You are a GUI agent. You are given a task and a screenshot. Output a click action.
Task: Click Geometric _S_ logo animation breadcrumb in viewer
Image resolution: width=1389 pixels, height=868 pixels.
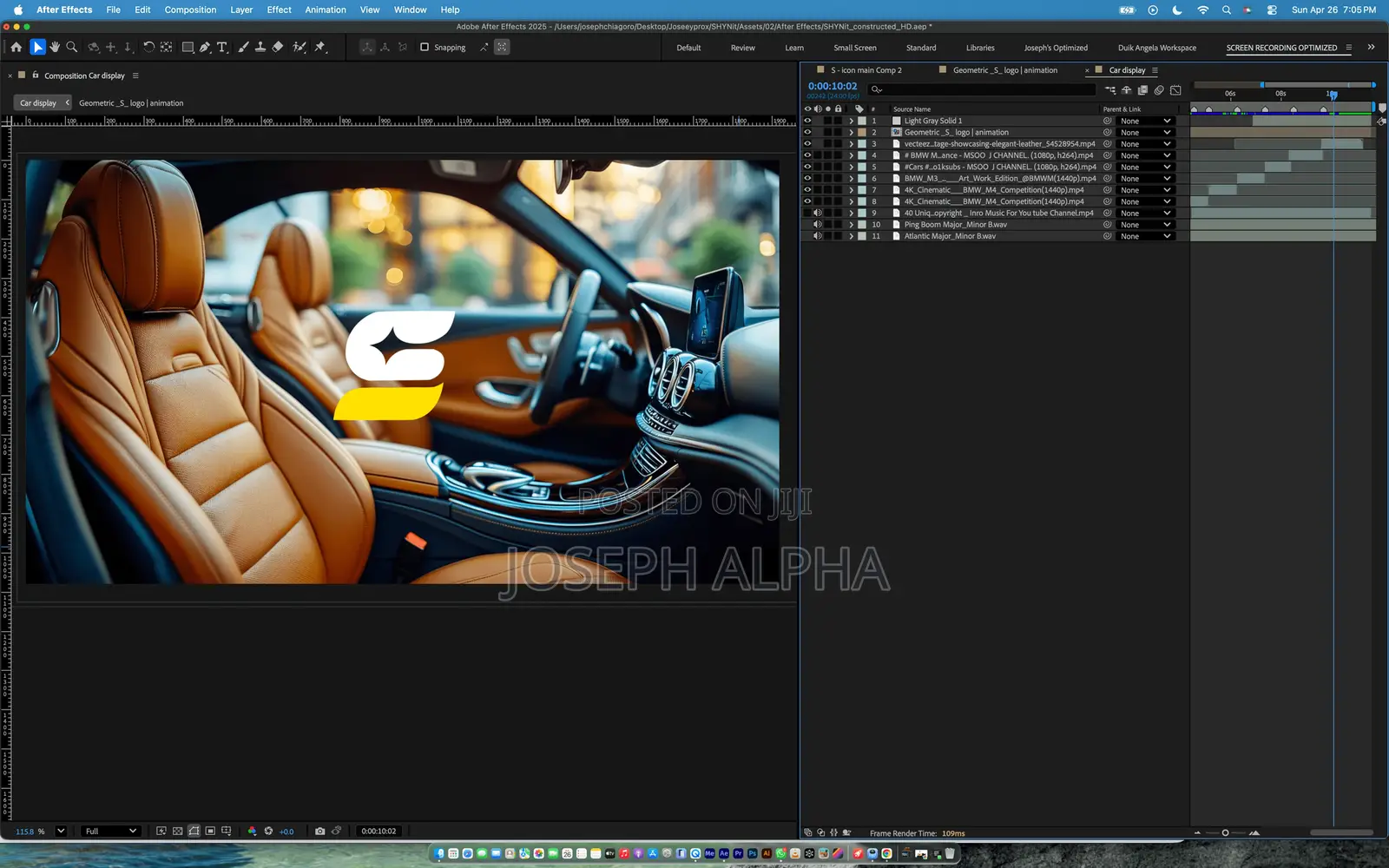131,102
